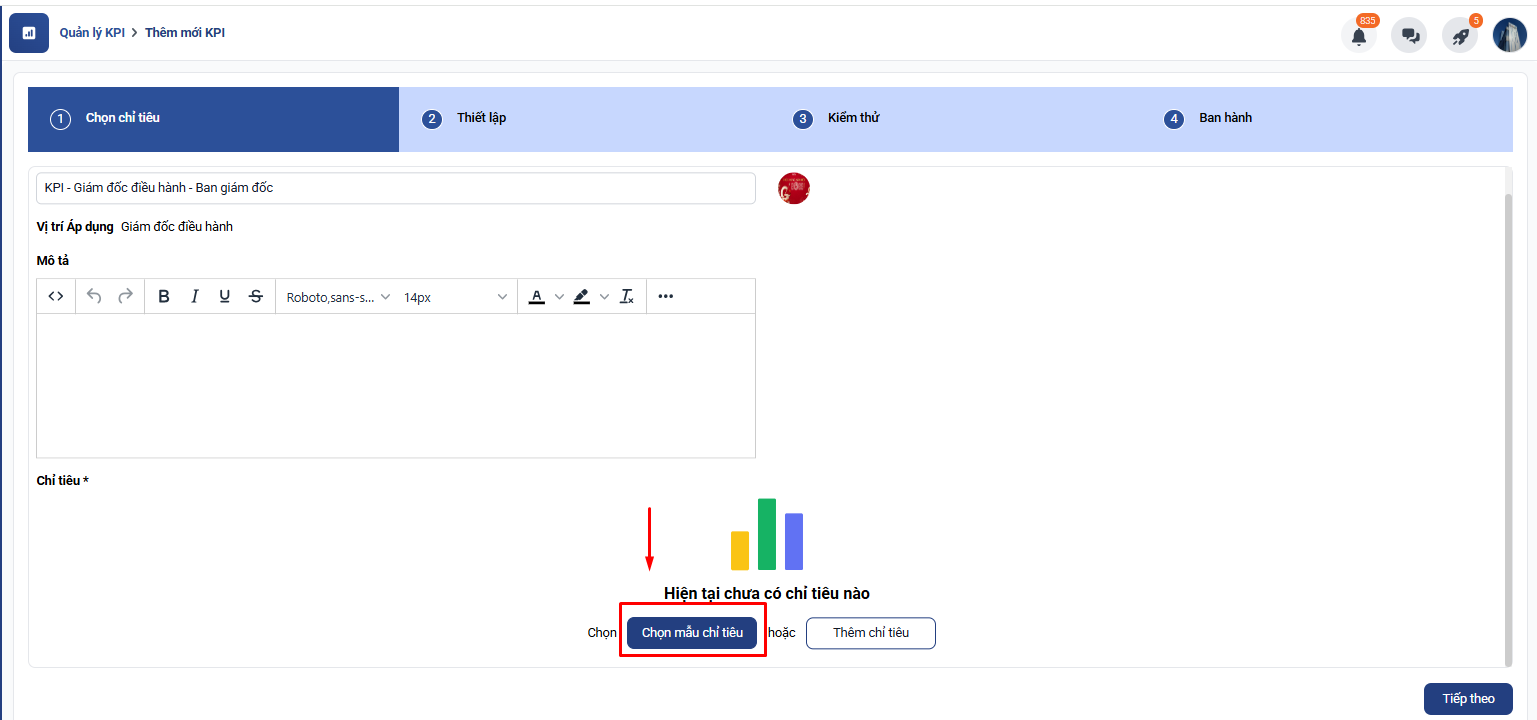1537x720 pixels.
Task: Click the source code view icon
Action: click(56, 296)
